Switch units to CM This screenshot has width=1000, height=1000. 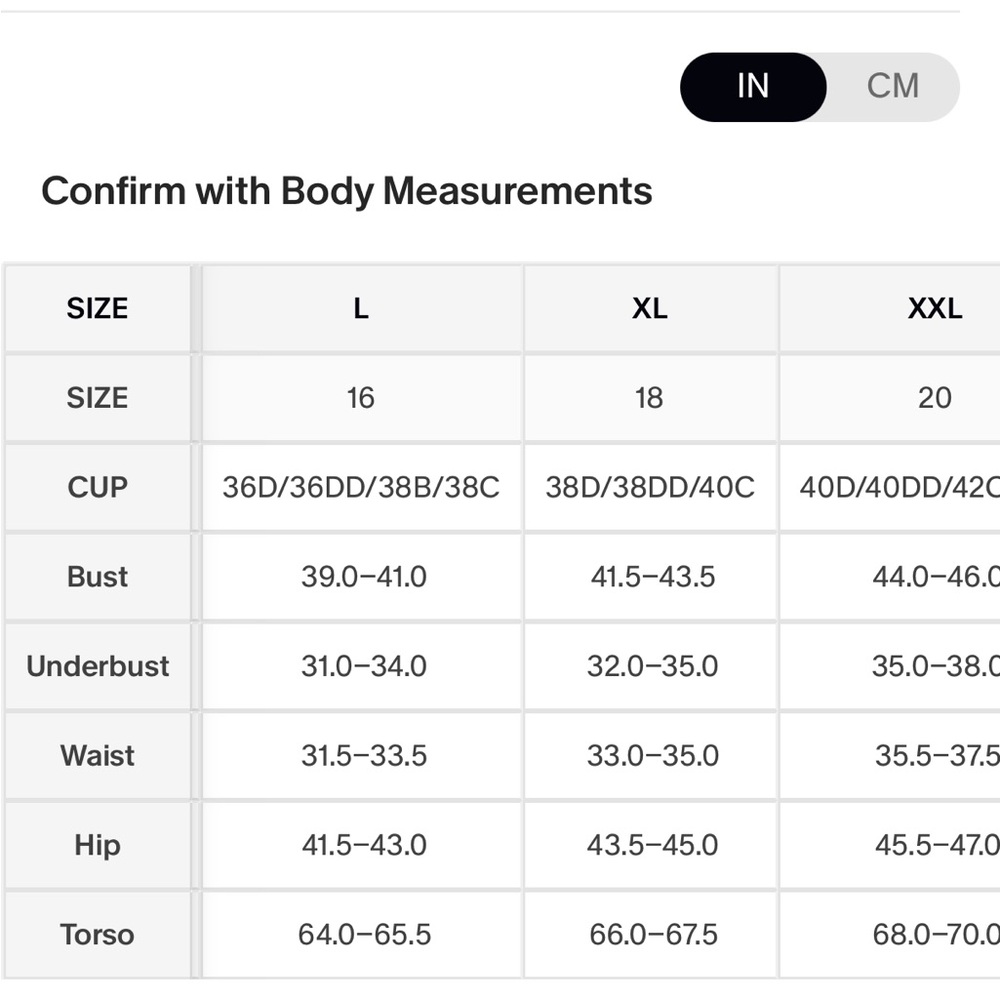tap(892, 86)
